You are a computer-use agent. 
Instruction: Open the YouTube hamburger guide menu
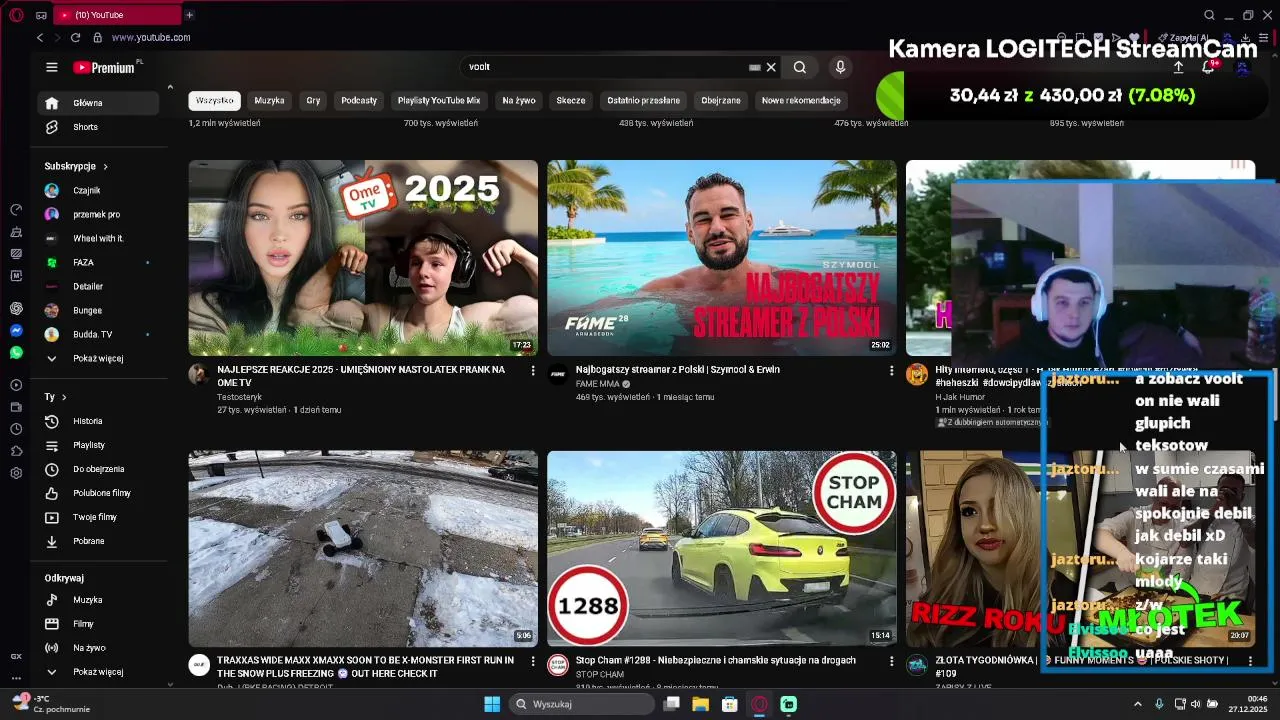click(52, 67)
